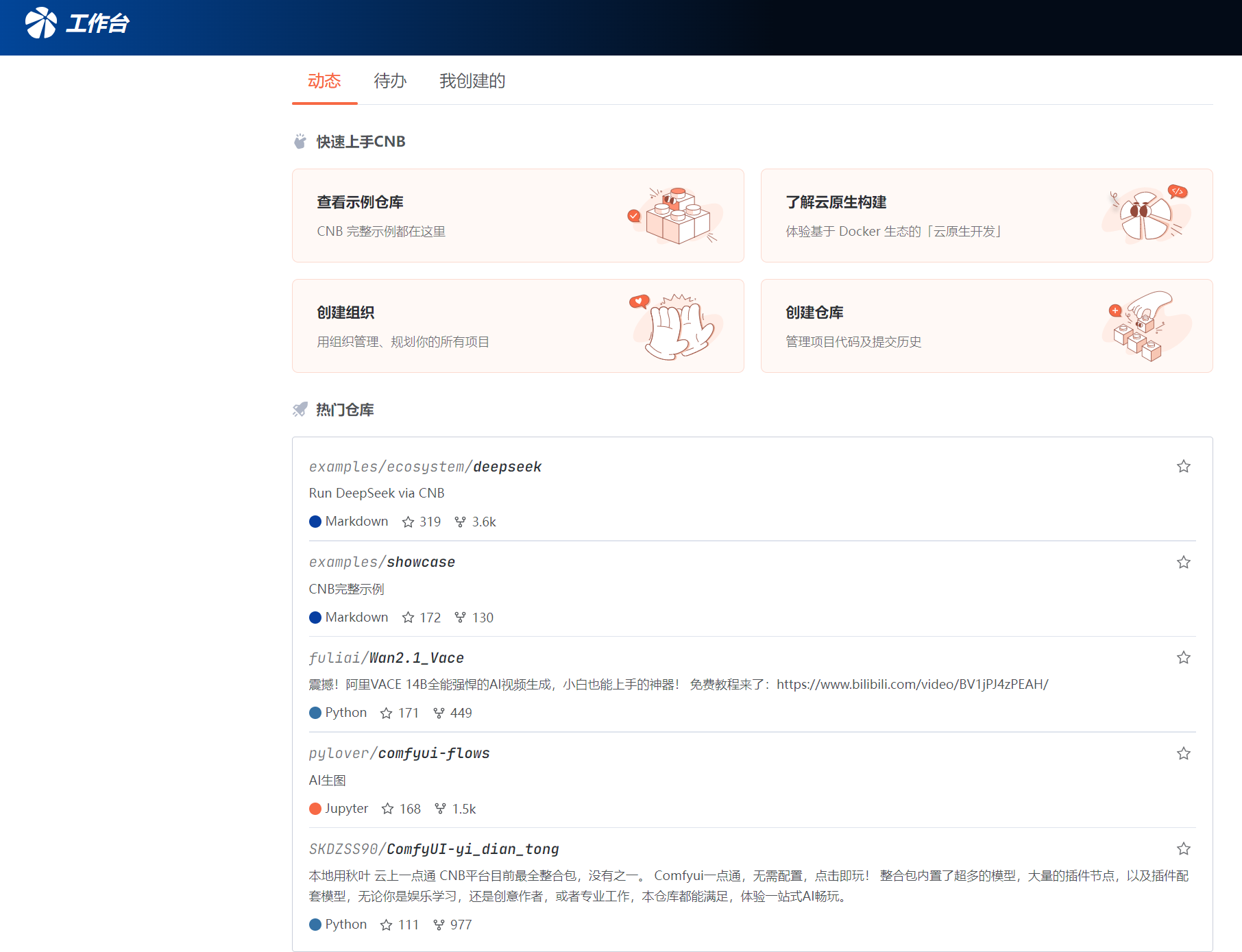The width and height of the screenshot is (1242, 952).
Task: Click the Python language label for ComfyUI-yi_dian_tong
Action: [345, 925]
